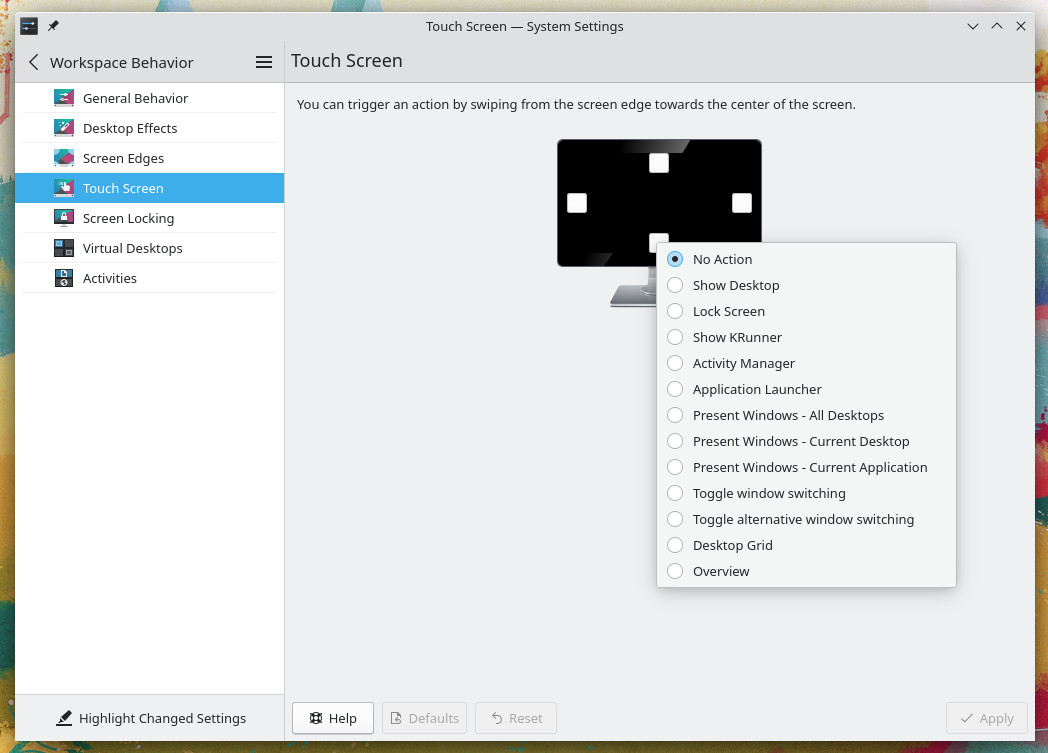Click the Activities sidebar icon

(64, 279)
